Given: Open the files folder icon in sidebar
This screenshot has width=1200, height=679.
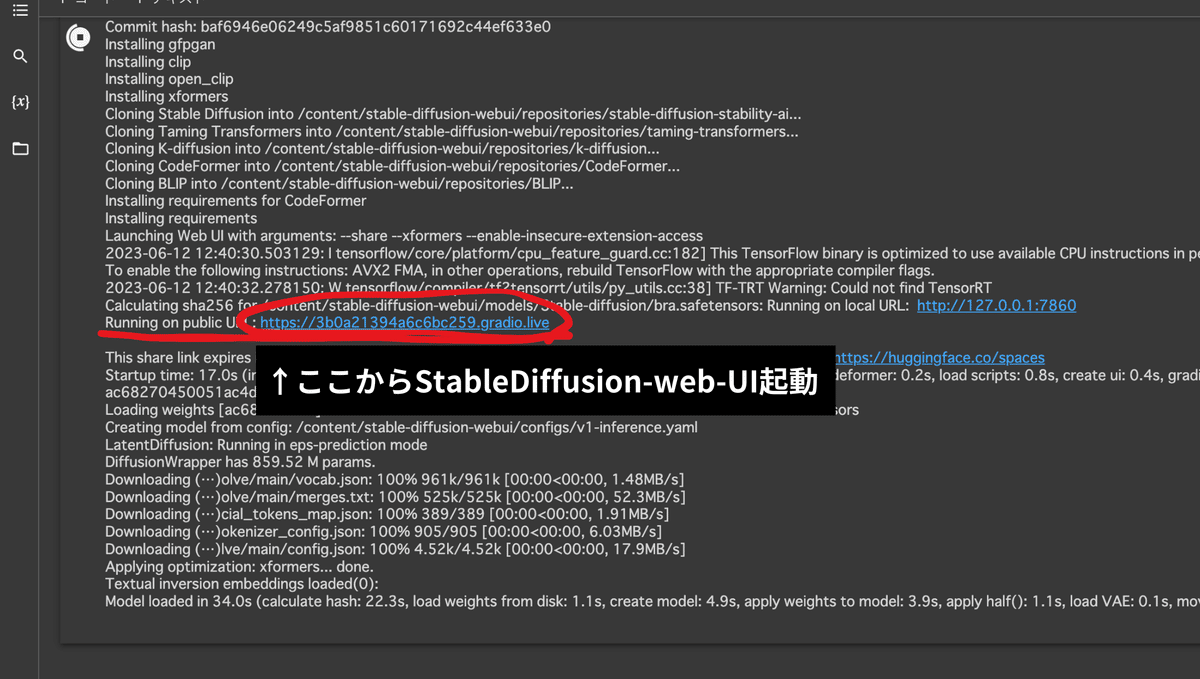Looking at the screenshot, I should point(20,148).
